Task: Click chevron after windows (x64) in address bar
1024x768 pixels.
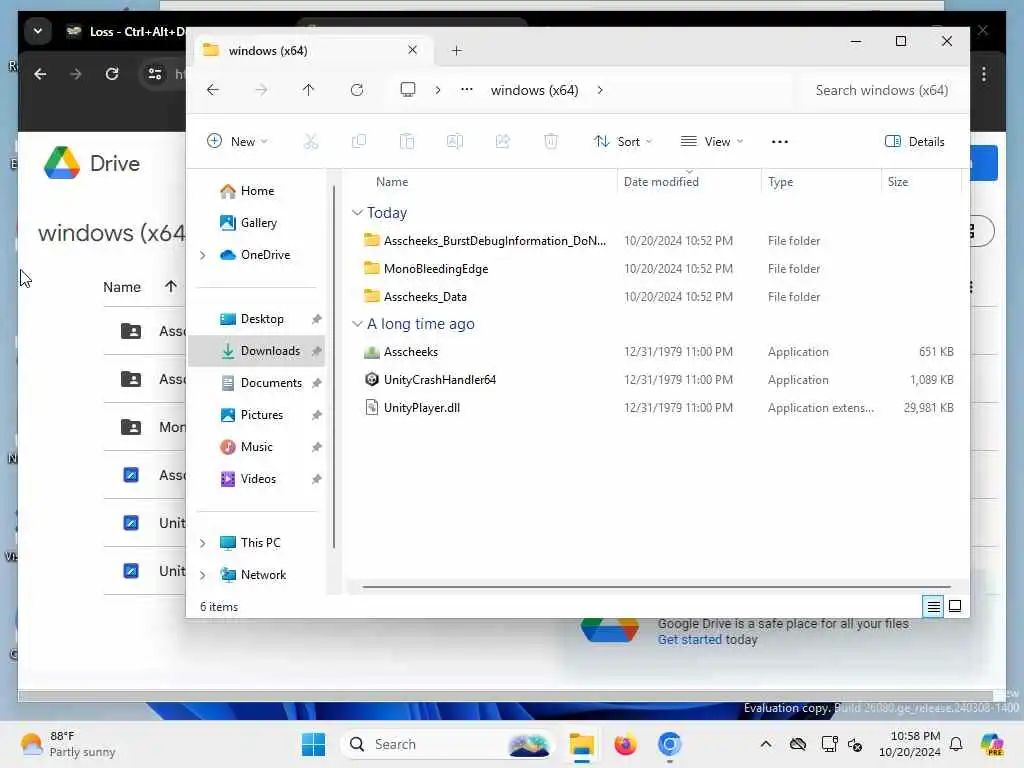Action: [600, 89]
